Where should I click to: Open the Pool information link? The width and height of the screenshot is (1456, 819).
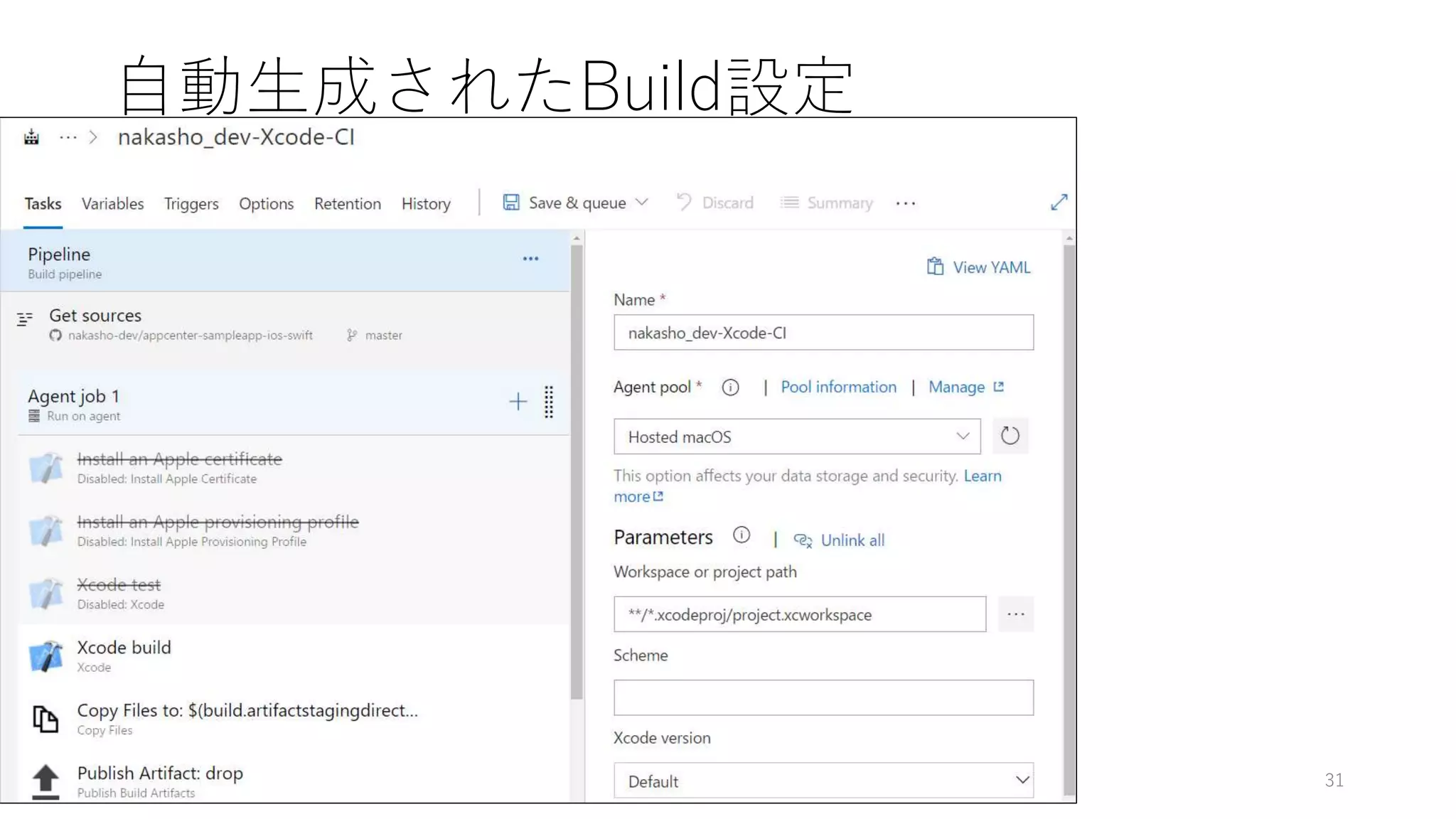(x=838, y=387)
